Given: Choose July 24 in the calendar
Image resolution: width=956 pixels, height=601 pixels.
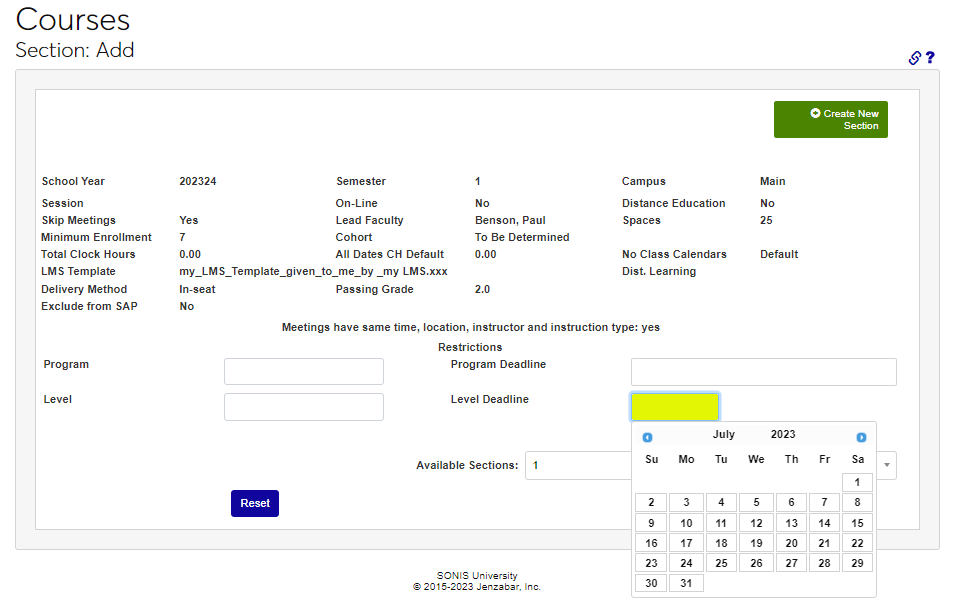Looking at the screenshot, I should (x=686, y=563).
